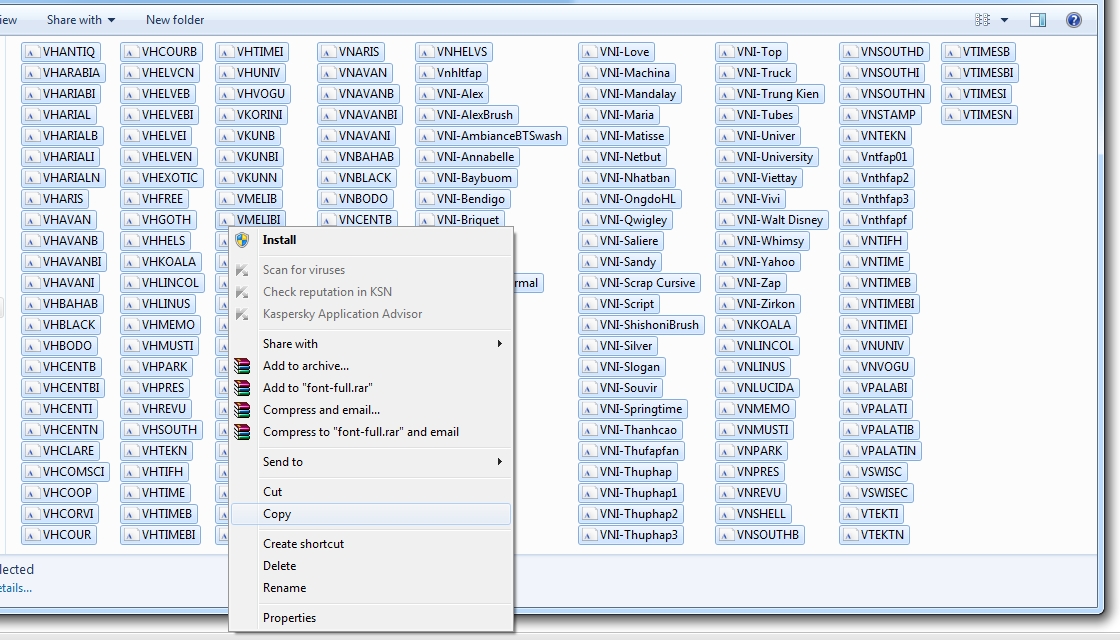Select Add to "font-full.rar" menu entry
1120x640 pixels.
click(318, 388)
